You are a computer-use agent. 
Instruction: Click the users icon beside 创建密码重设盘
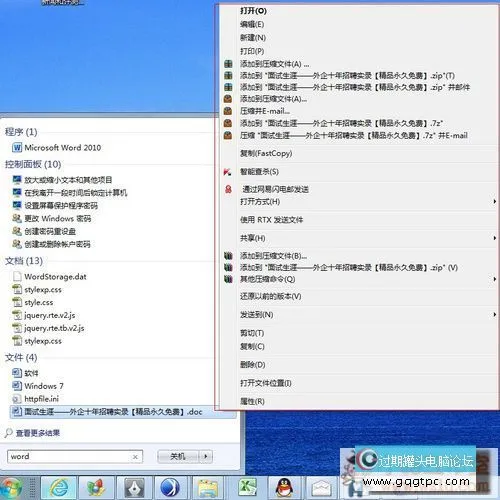[17, 231]
